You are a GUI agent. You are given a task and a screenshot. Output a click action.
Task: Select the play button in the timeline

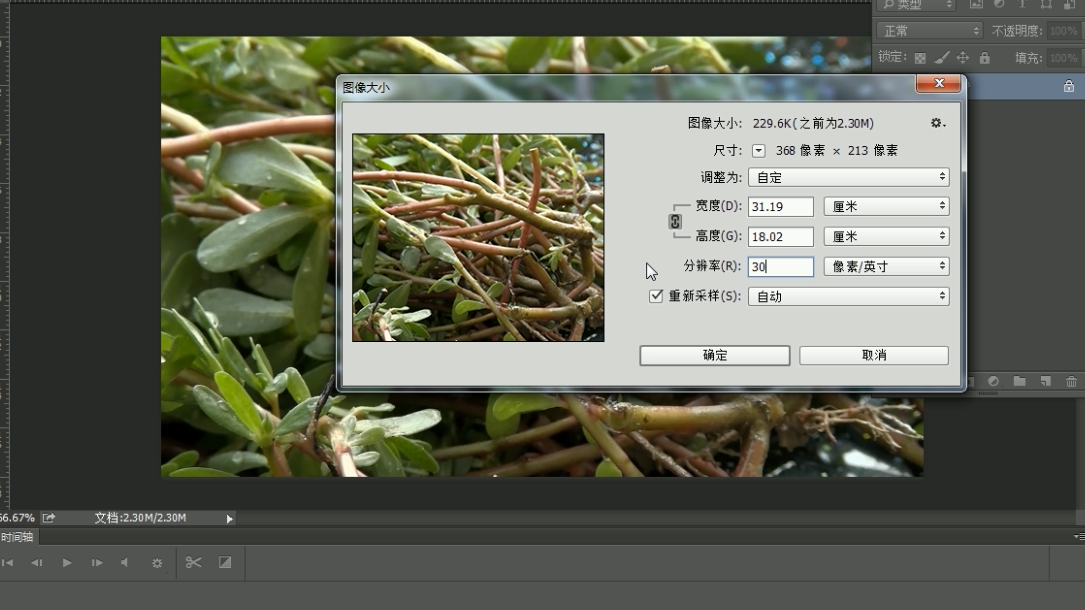tap(66, 562)
